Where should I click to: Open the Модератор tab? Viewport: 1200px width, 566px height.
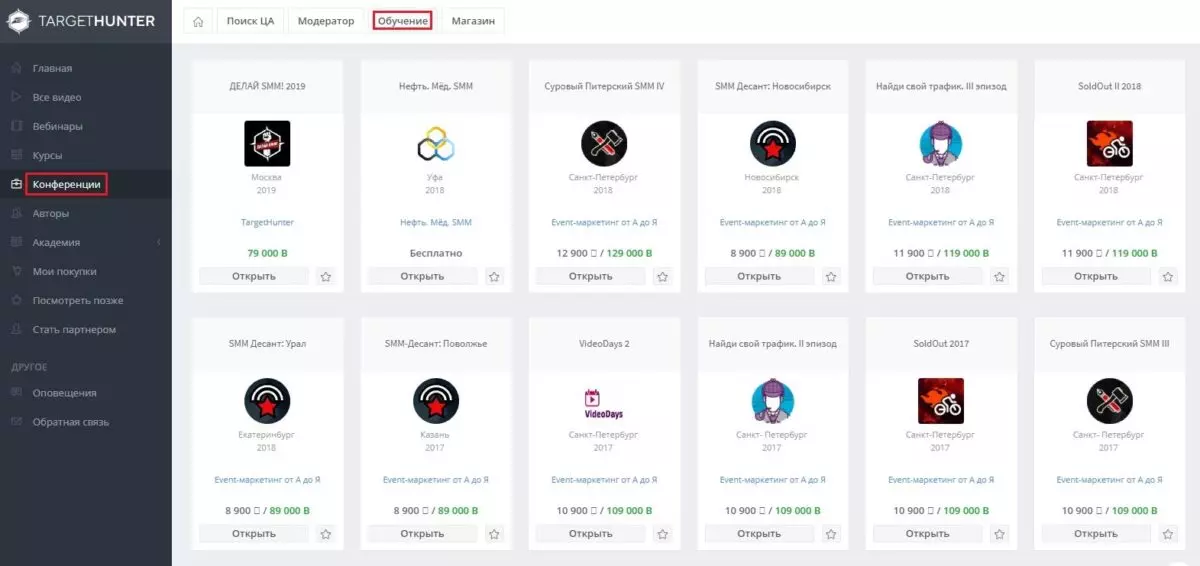tap(326, 21)
